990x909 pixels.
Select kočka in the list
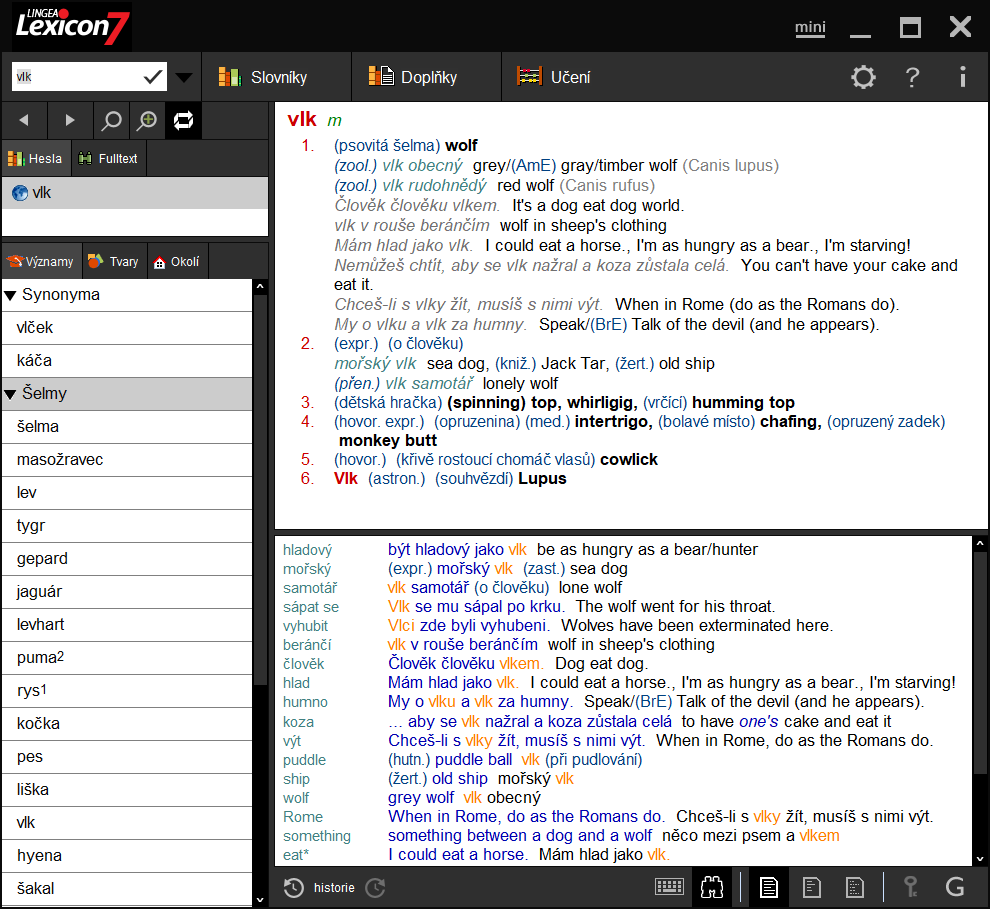coord(128,723)
